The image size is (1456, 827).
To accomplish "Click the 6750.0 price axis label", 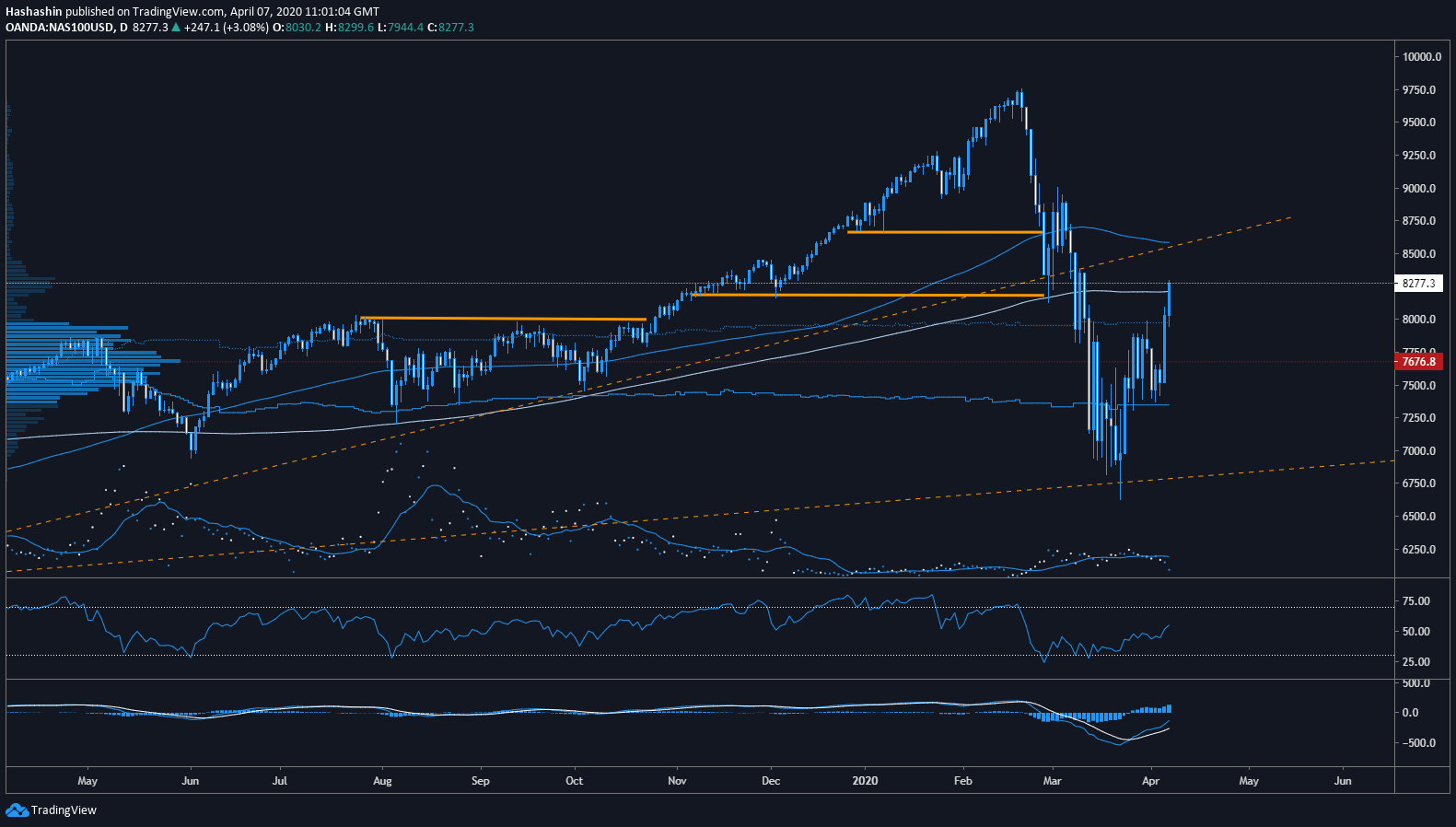I will (1419, 483).
